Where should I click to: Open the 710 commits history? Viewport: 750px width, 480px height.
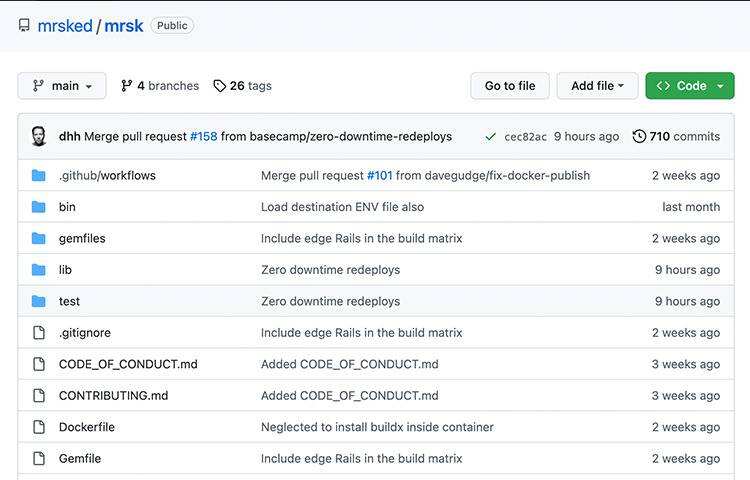[677, 136]
